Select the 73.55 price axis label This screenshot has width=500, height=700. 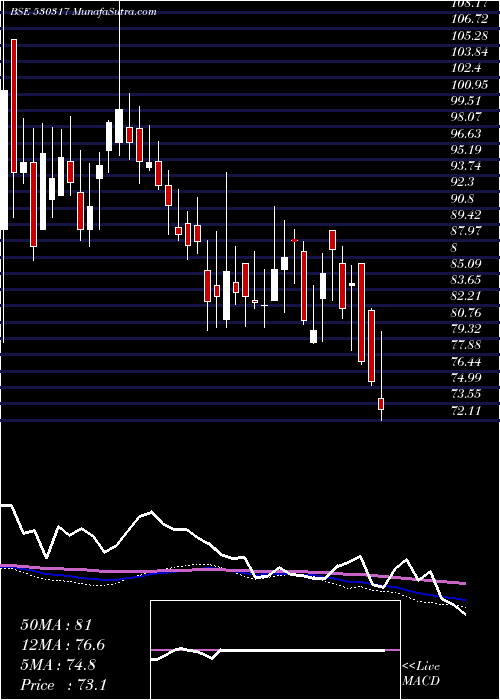pos(466,394)
